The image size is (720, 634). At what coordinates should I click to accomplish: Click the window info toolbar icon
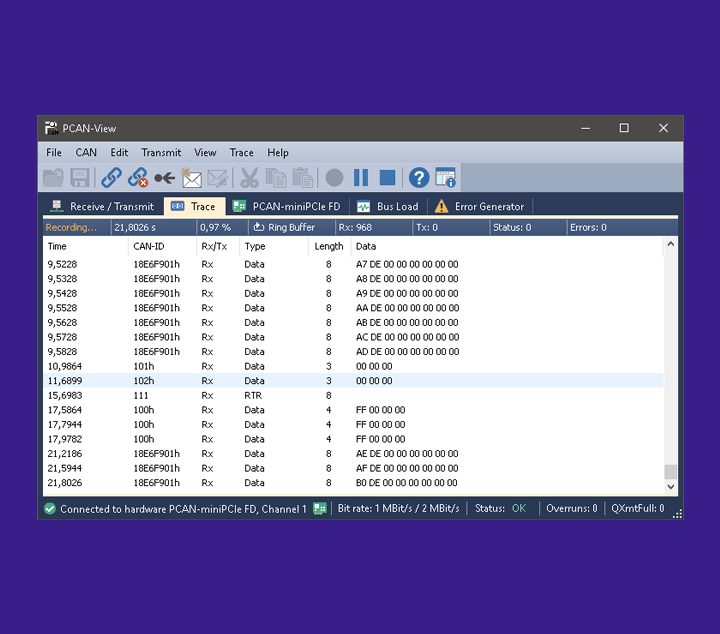[445, 178]
